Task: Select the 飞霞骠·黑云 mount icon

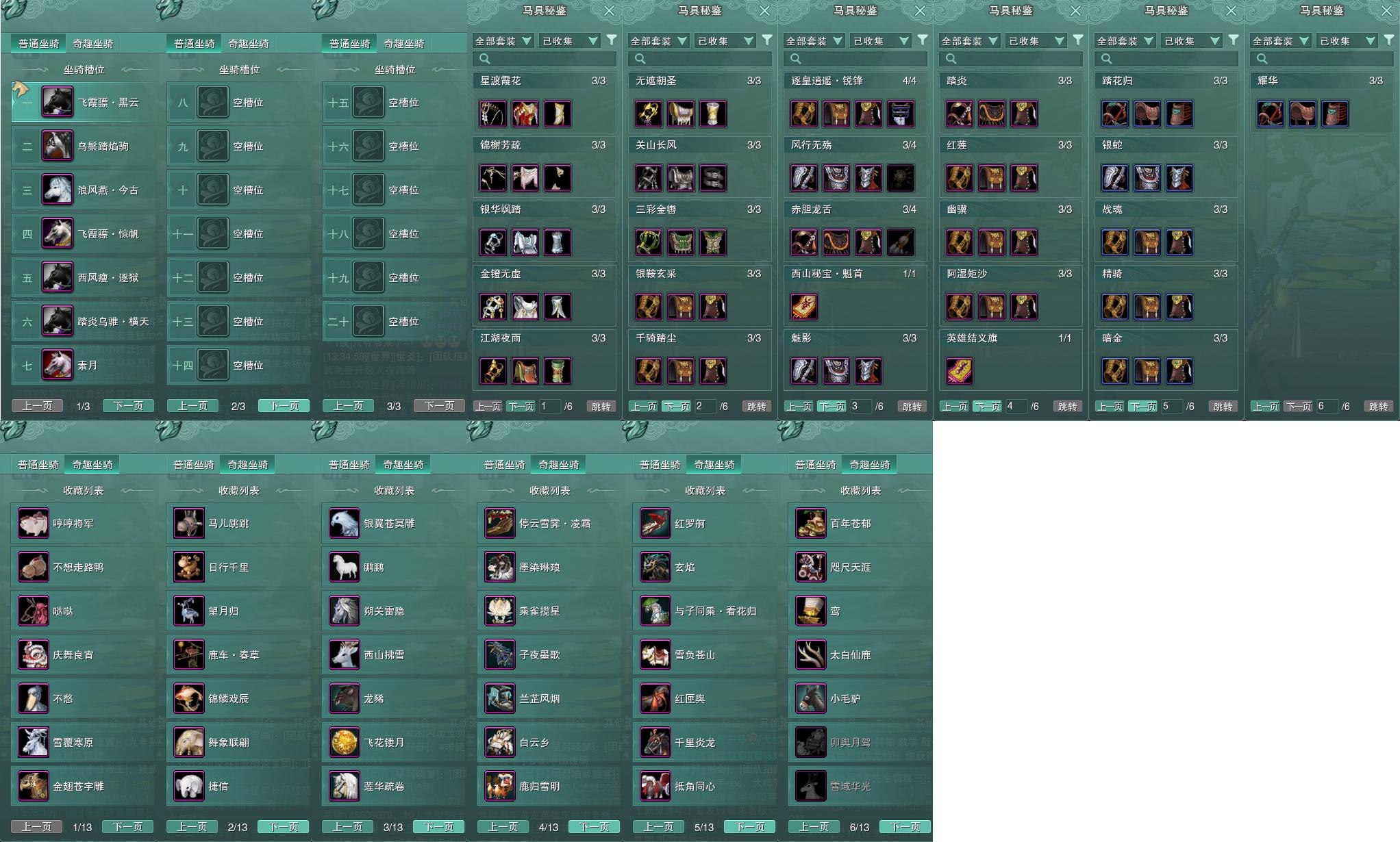Action: point(58,102)
